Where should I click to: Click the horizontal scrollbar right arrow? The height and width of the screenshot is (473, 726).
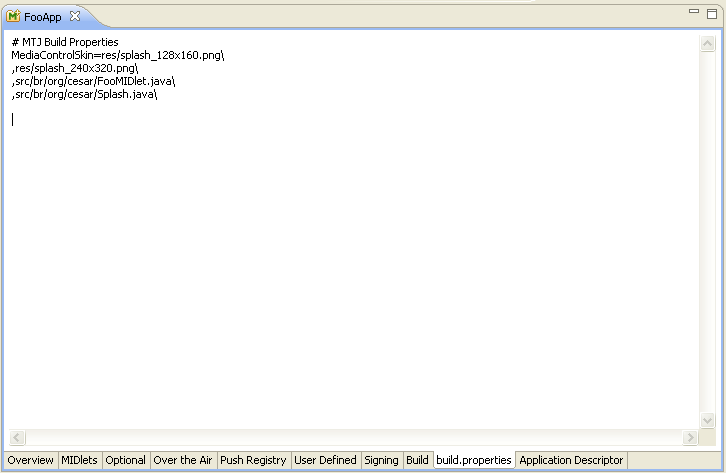pos(690,438)
